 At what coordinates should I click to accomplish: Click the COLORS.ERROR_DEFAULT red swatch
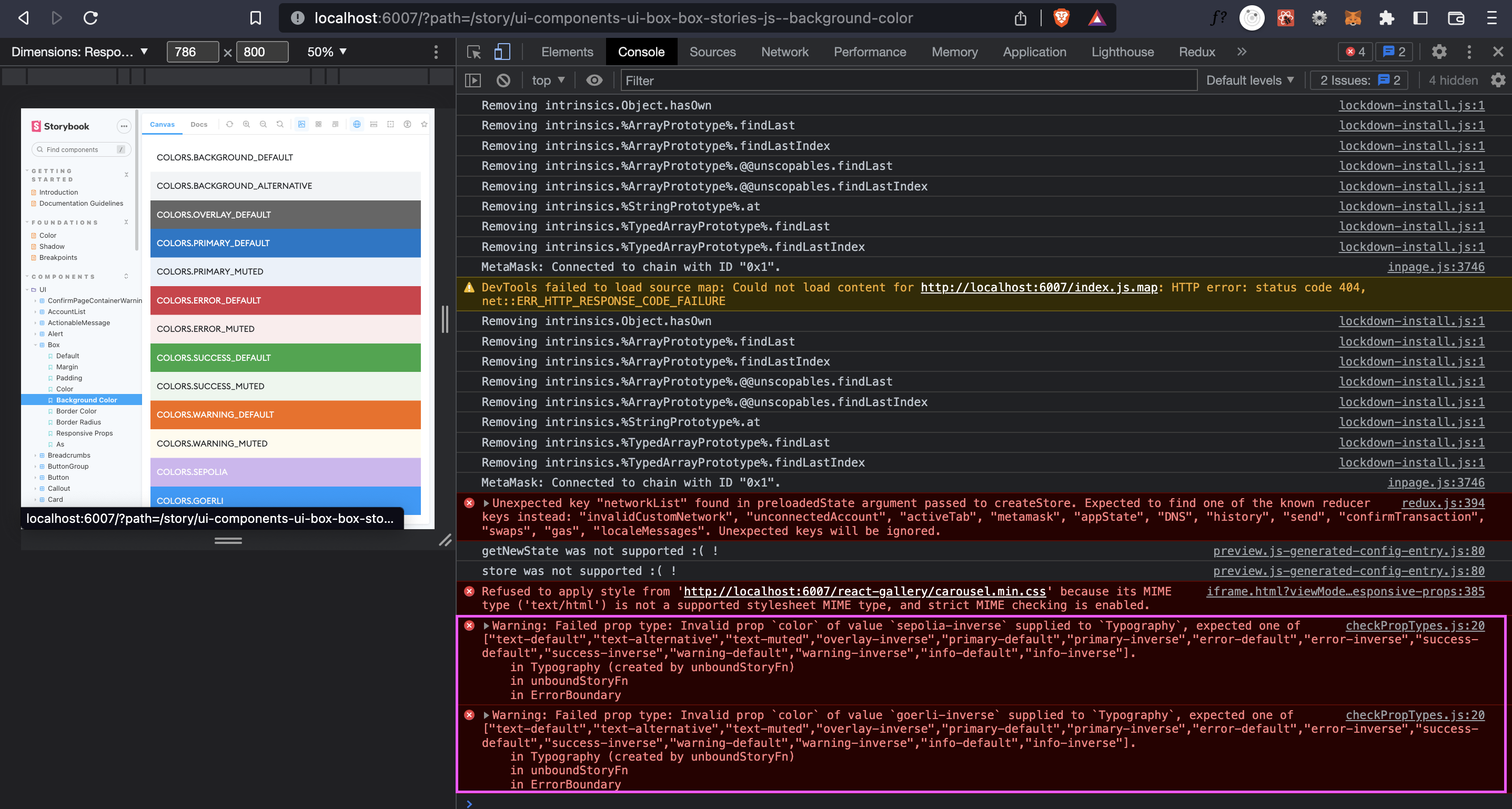tap(285, 300)
